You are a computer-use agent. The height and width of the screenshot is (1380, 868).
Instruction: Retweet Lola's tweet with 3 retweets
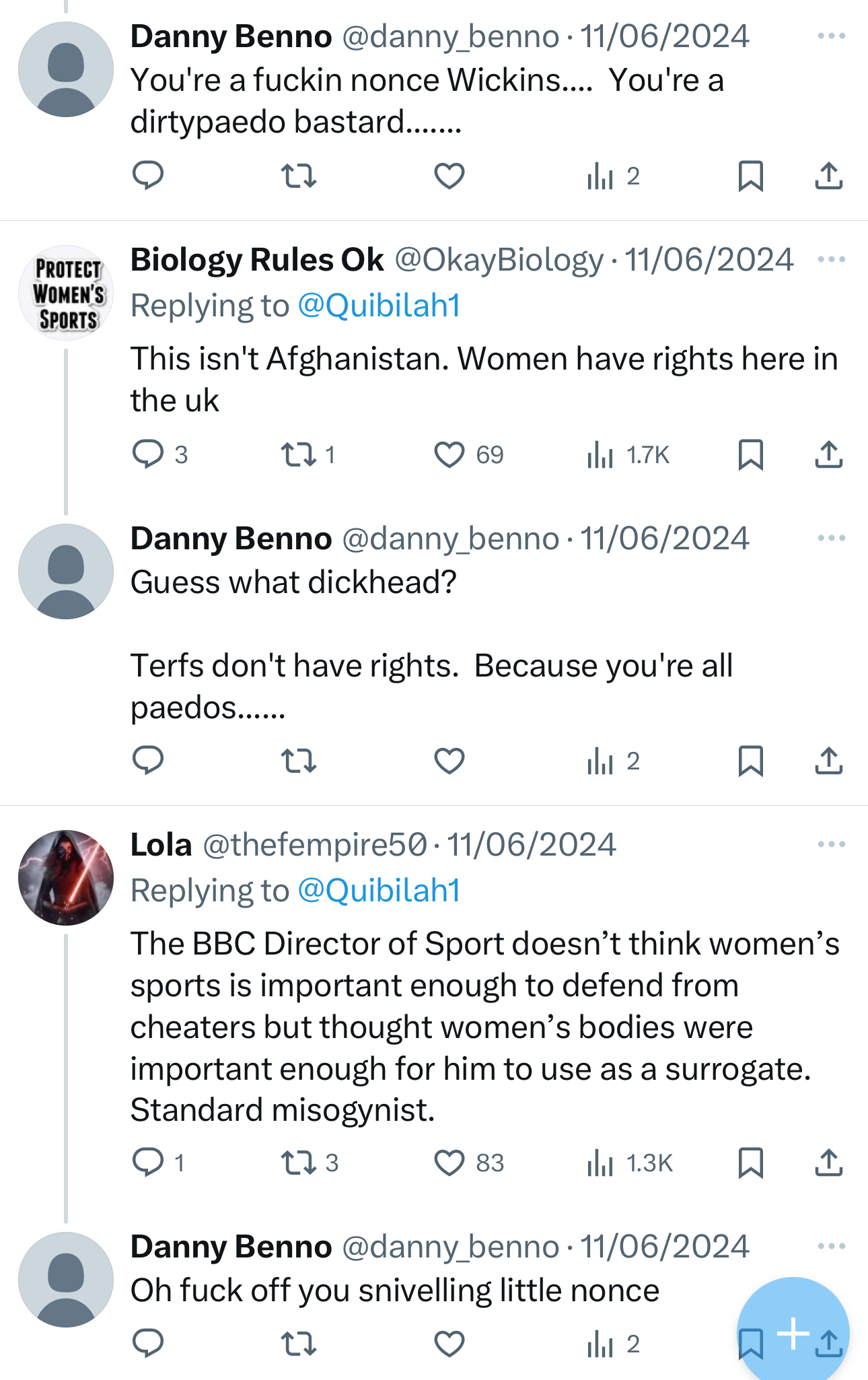[x=298, y=1163]
